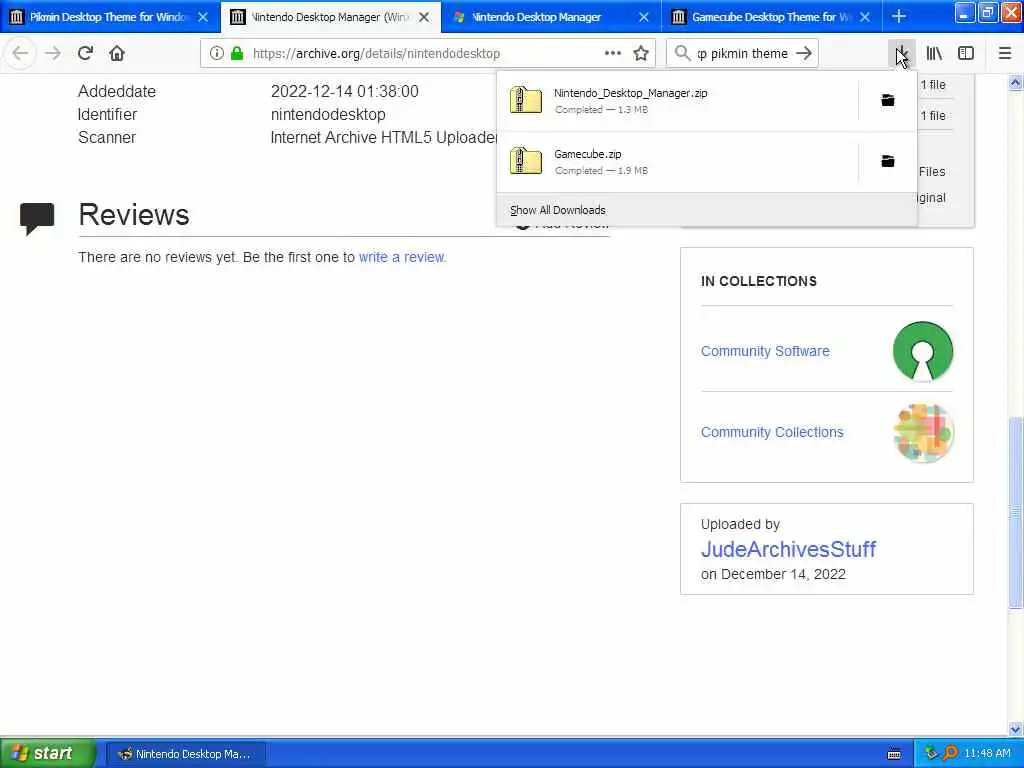The width and height of the screenshot is (1024, 768).
Task: Open containing folder for Gamecube.zip
Action: pyautogui.click(x=888, y=161)
